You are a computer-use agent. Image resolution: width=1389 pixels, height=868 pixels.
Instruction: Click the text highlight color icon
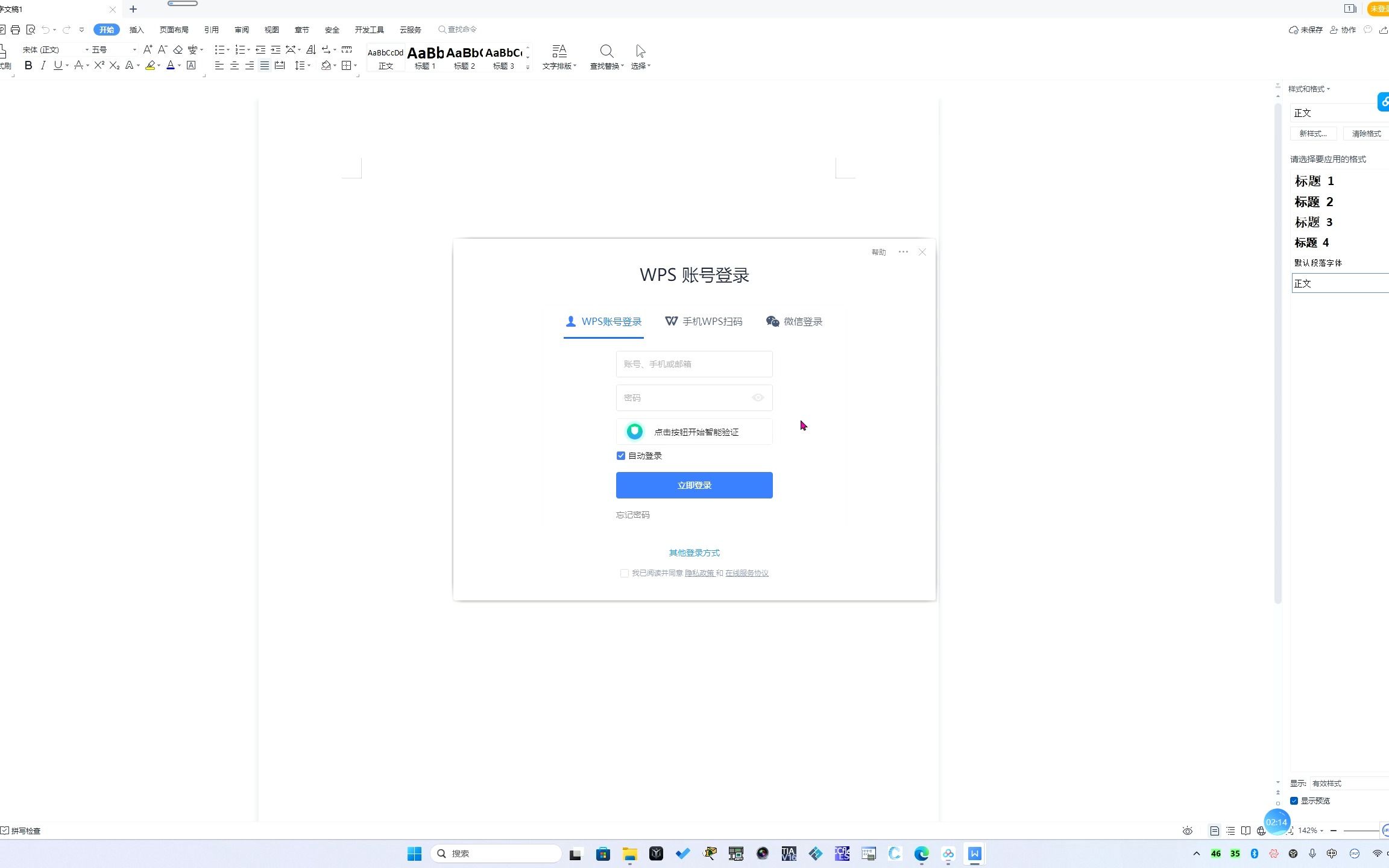click(x=150, y=66)
